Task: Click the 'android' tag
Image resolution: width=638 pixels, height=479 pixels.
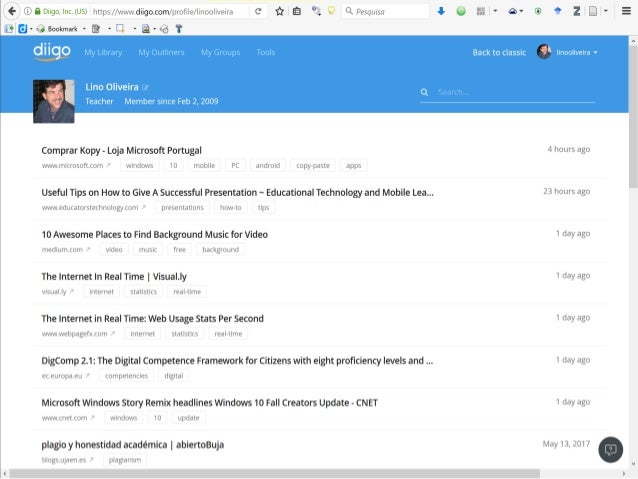Action: tap(268, 166)
